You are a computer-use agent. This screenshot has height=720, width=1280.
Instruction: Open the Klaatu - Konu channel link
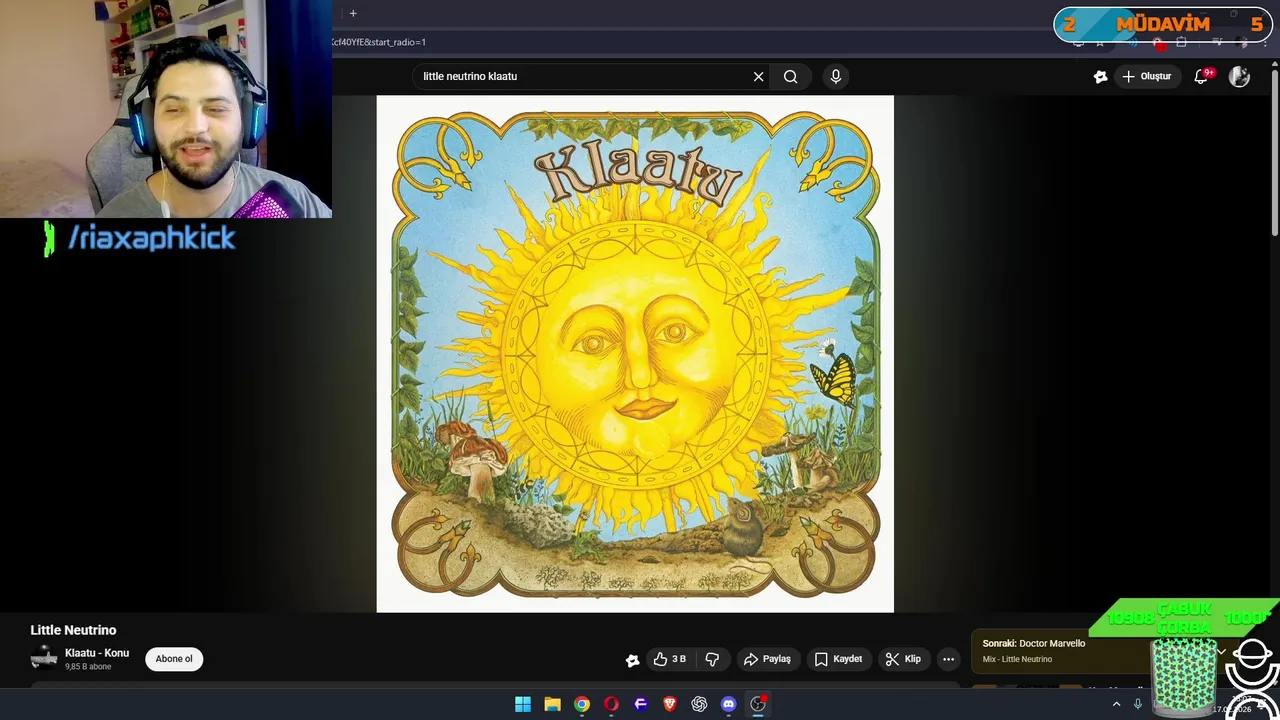coord(97,653)
